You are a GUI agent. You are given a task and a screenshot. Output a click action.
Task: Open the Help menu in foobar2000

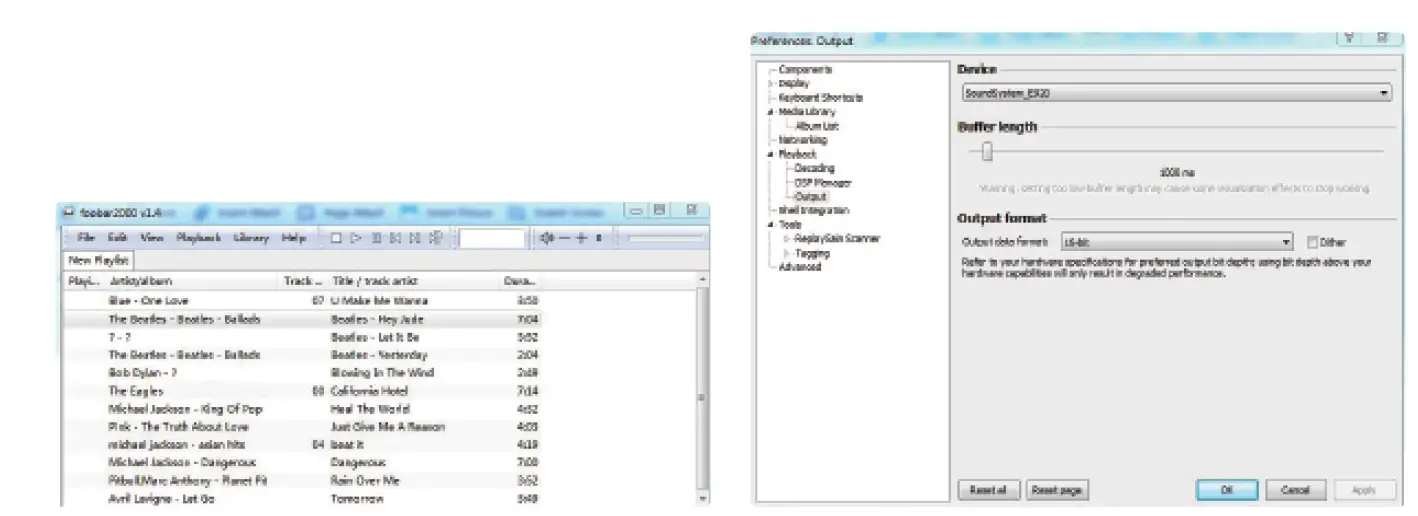coord(294,238)
